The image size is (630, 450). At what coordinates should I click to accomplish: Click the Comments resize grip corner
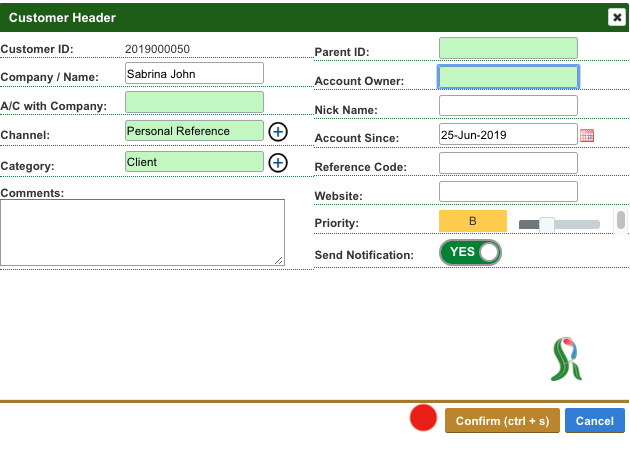click(279, 261)
